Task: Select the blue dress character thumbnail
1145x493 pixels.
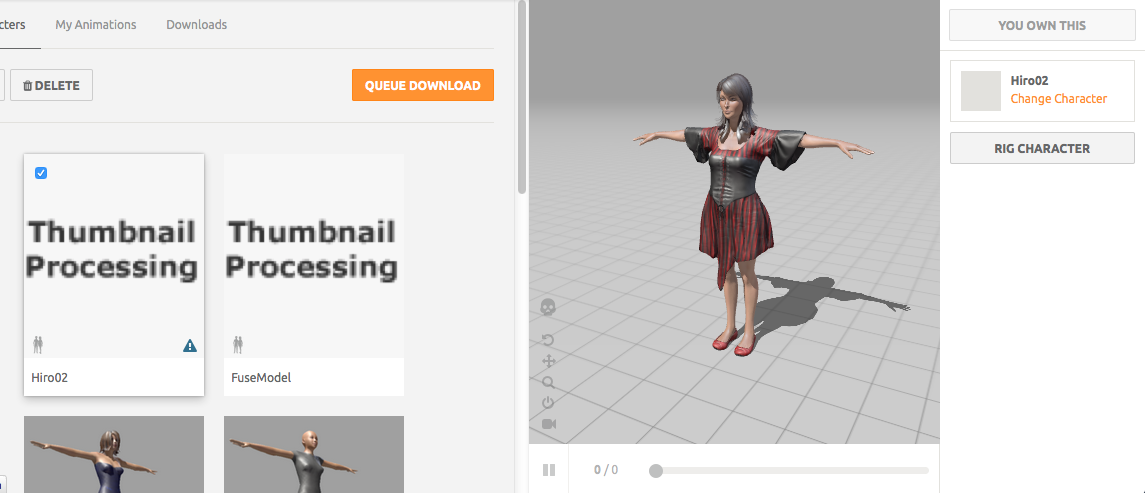Action: (x=114, y=454)
